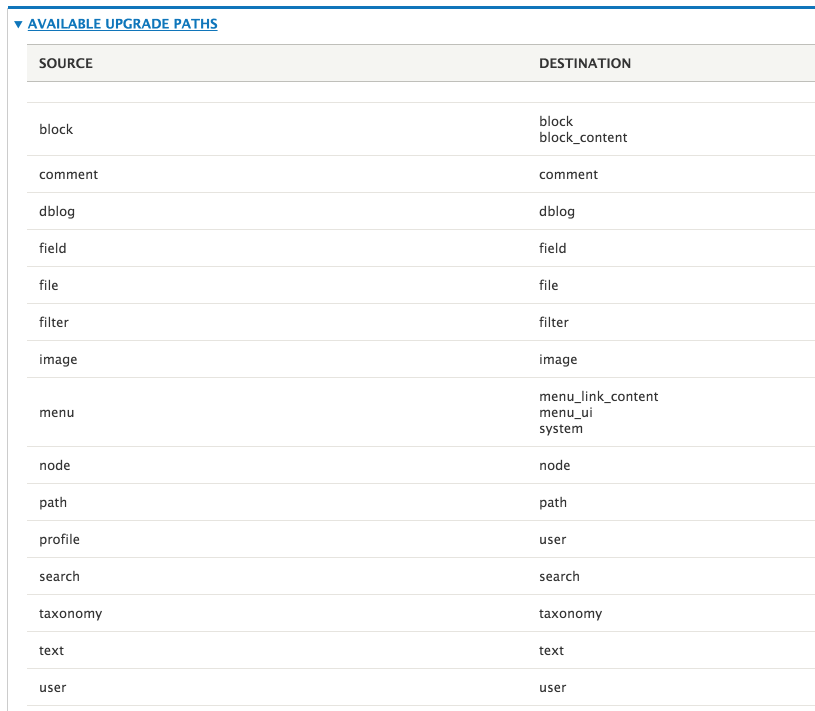Image resolution: width=815 pixels, height=711 pixels.
Task: Select the taxonomy upgrade row
Action: click(x=70, y=613)
